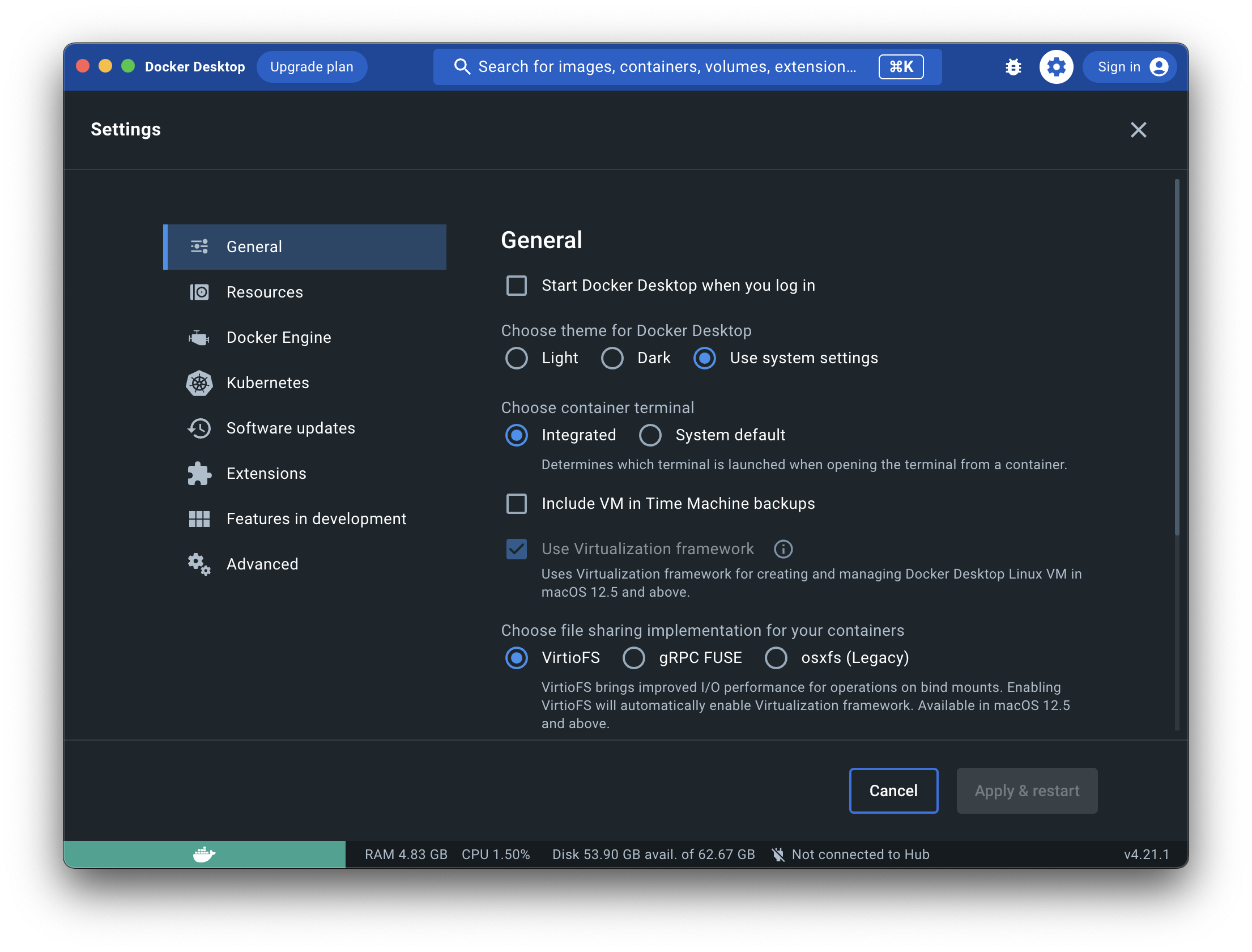Open the General settings tab
Viewport: 1252px width, 952px height.
click(305, 247)
